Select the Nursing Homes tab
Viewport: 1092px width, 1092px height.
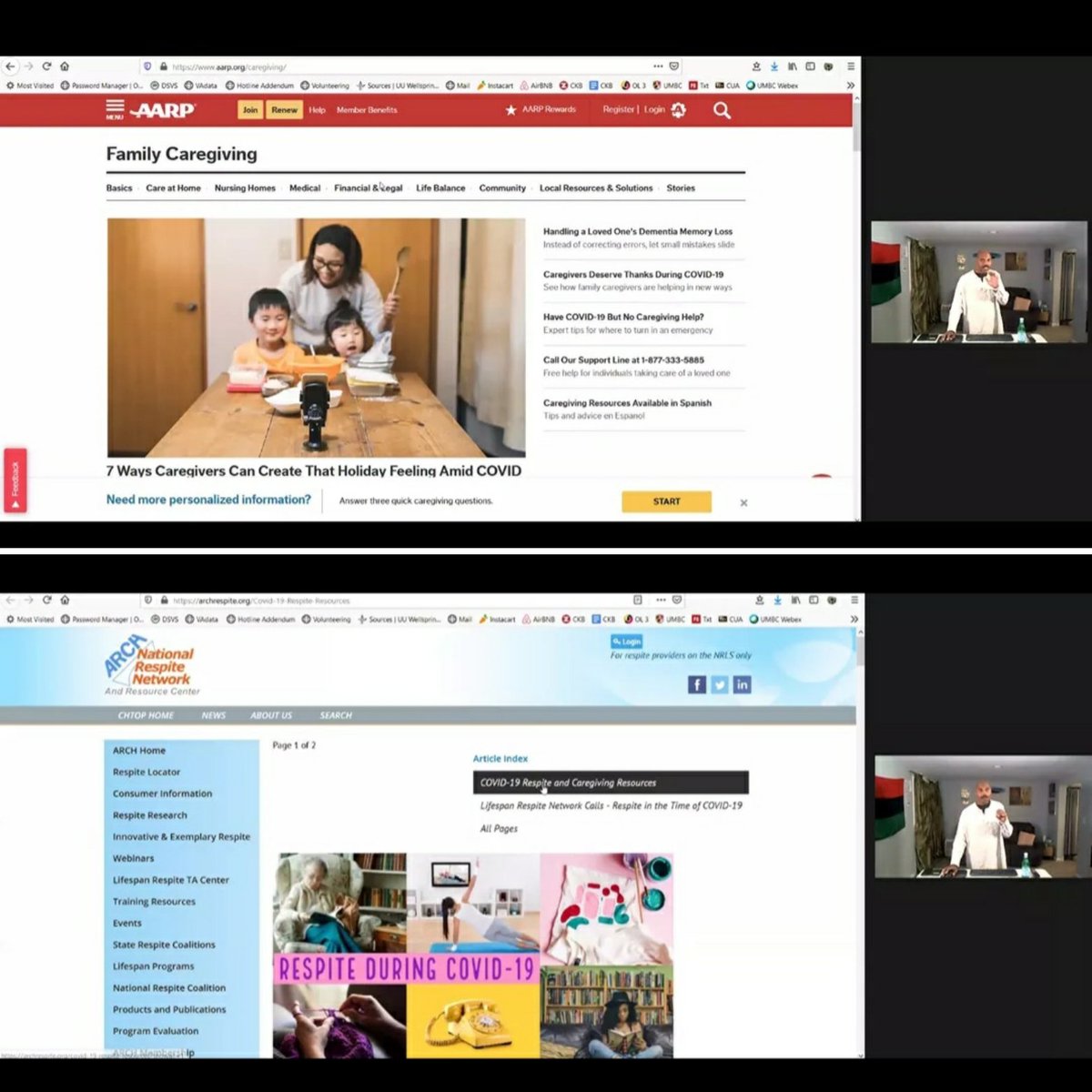[245, 188]
